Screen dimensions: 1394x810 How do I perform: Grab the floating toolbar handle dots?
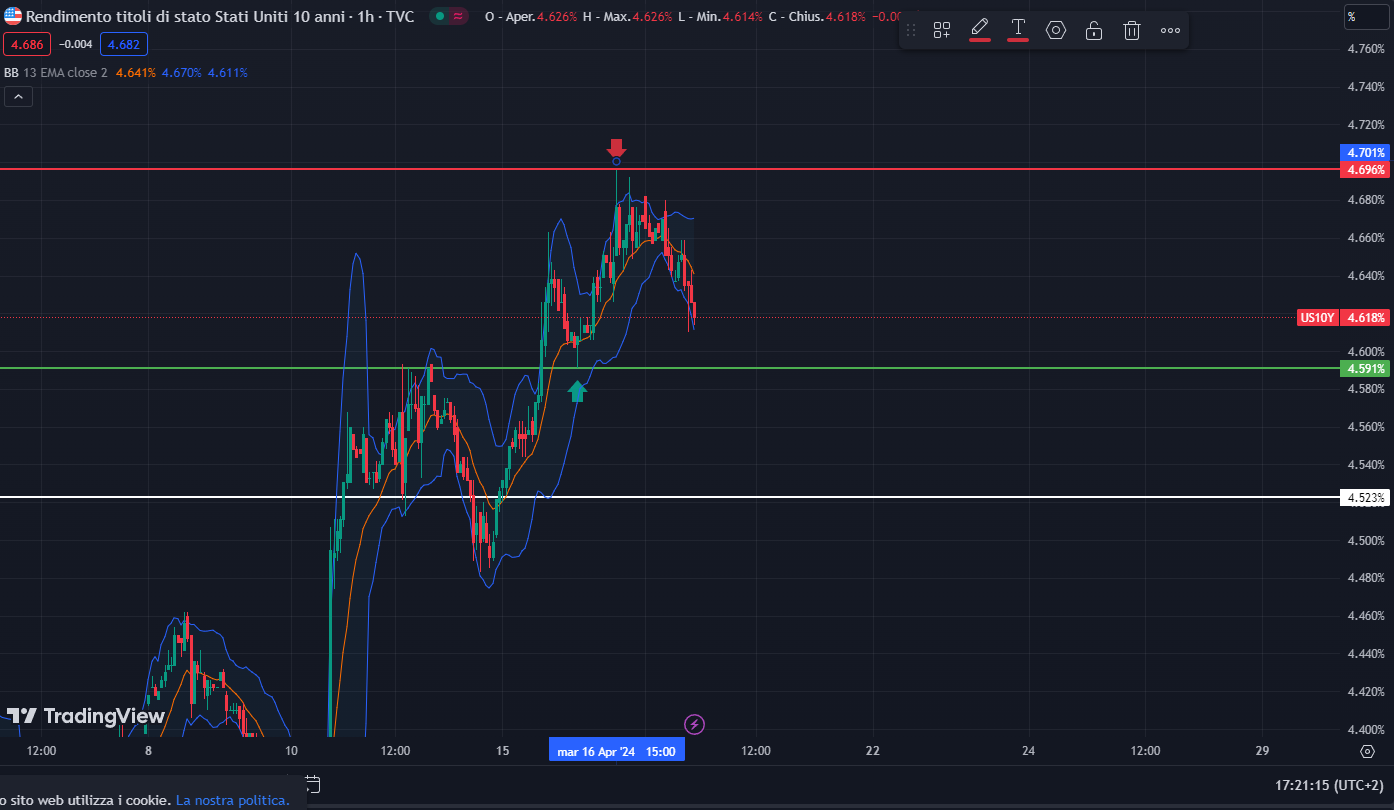911,30
